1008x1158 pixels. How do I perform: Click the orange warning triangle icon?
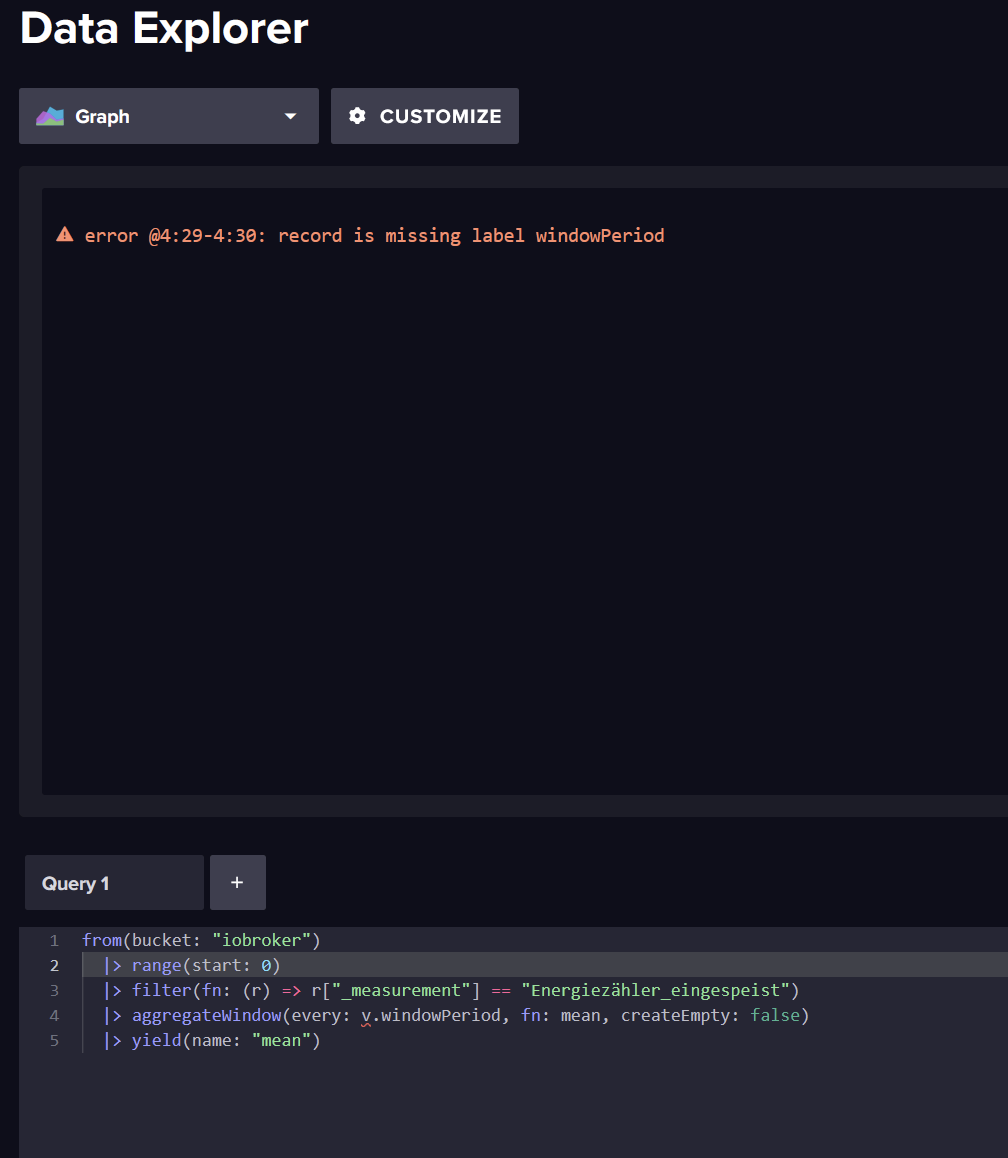[65, 235]
